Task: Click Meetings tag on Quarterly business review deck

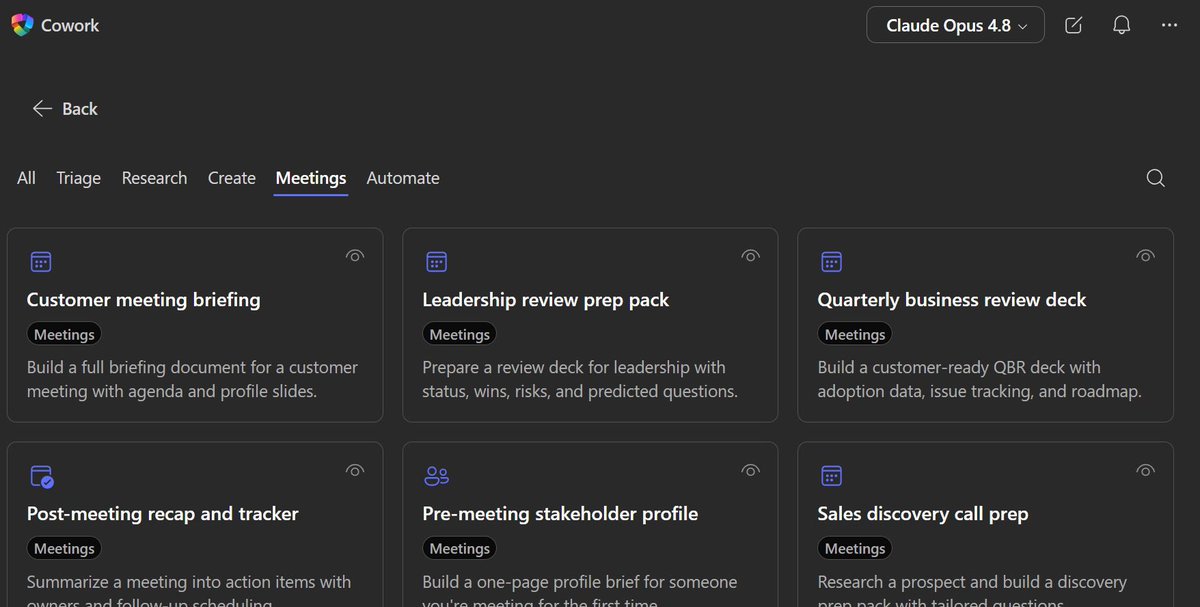Action: [x=855, y=335]
